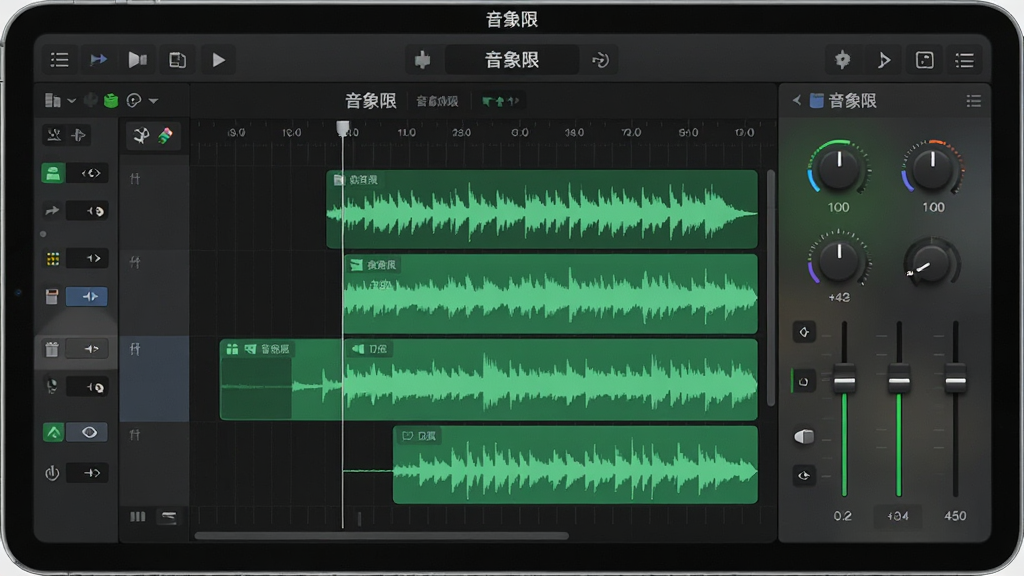The height and width of the screenshot is (576, 1024).
Task: Open the control beside the power icon
Action: pyautogui.click(x=88, y=472)
